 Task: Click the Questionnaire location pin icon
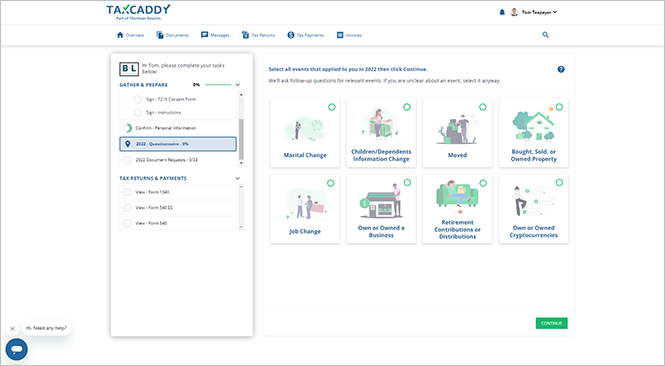point(128,144)
